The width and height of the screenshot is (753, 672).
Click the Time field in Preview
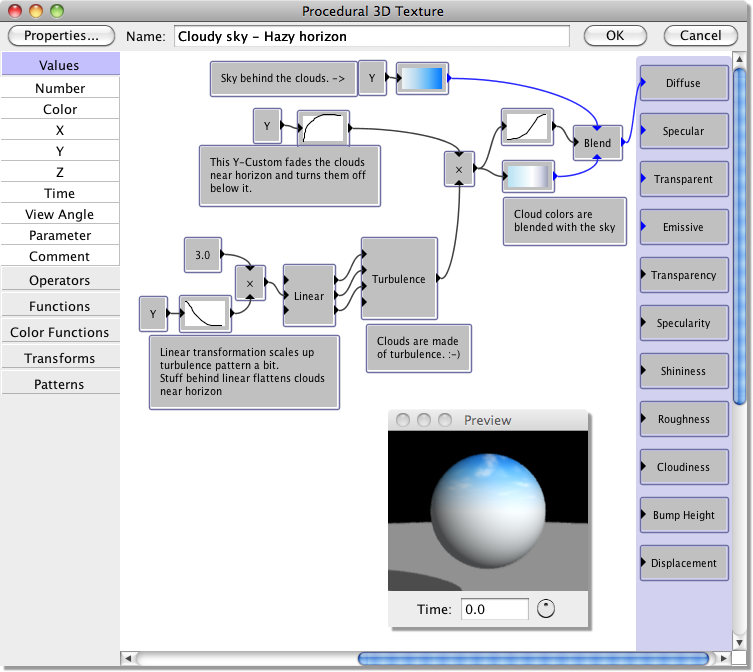[x=494, y=609]
